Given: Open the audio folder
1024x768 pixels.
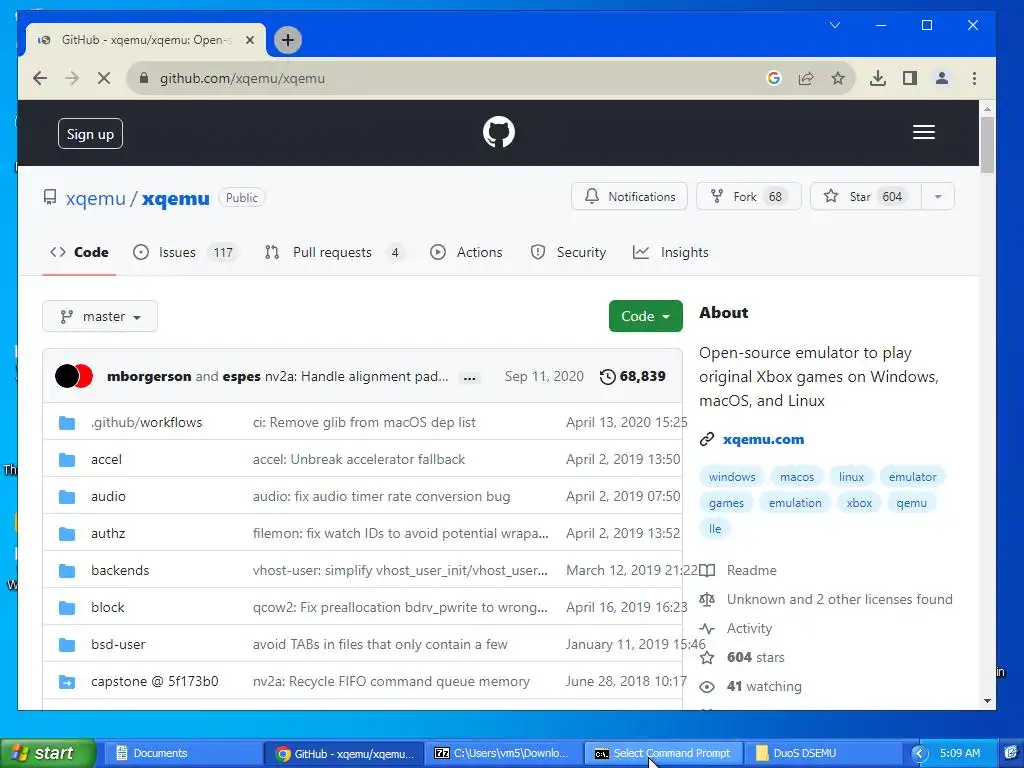Looking at the screenshot, I should click(108, 496).
